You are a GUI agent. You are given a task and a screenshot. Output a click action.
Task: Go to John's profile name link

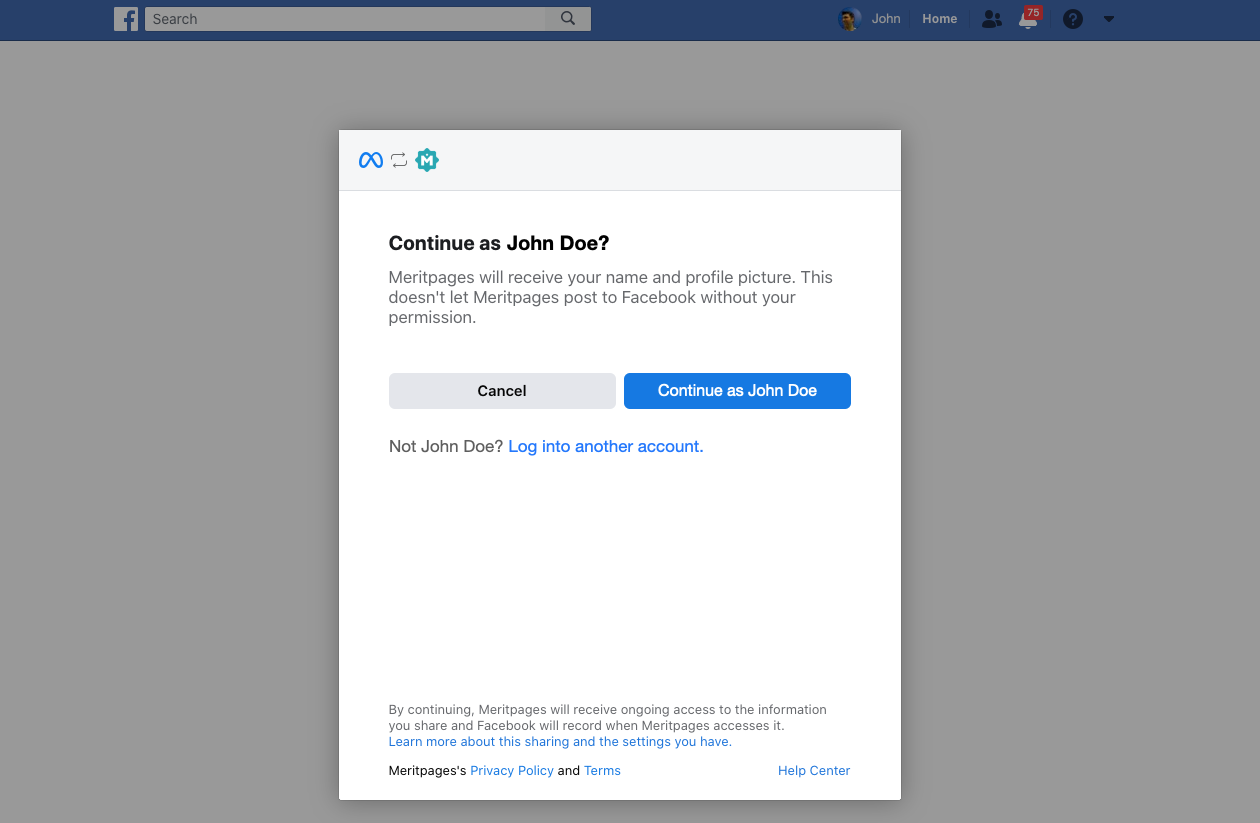point(885,19)
